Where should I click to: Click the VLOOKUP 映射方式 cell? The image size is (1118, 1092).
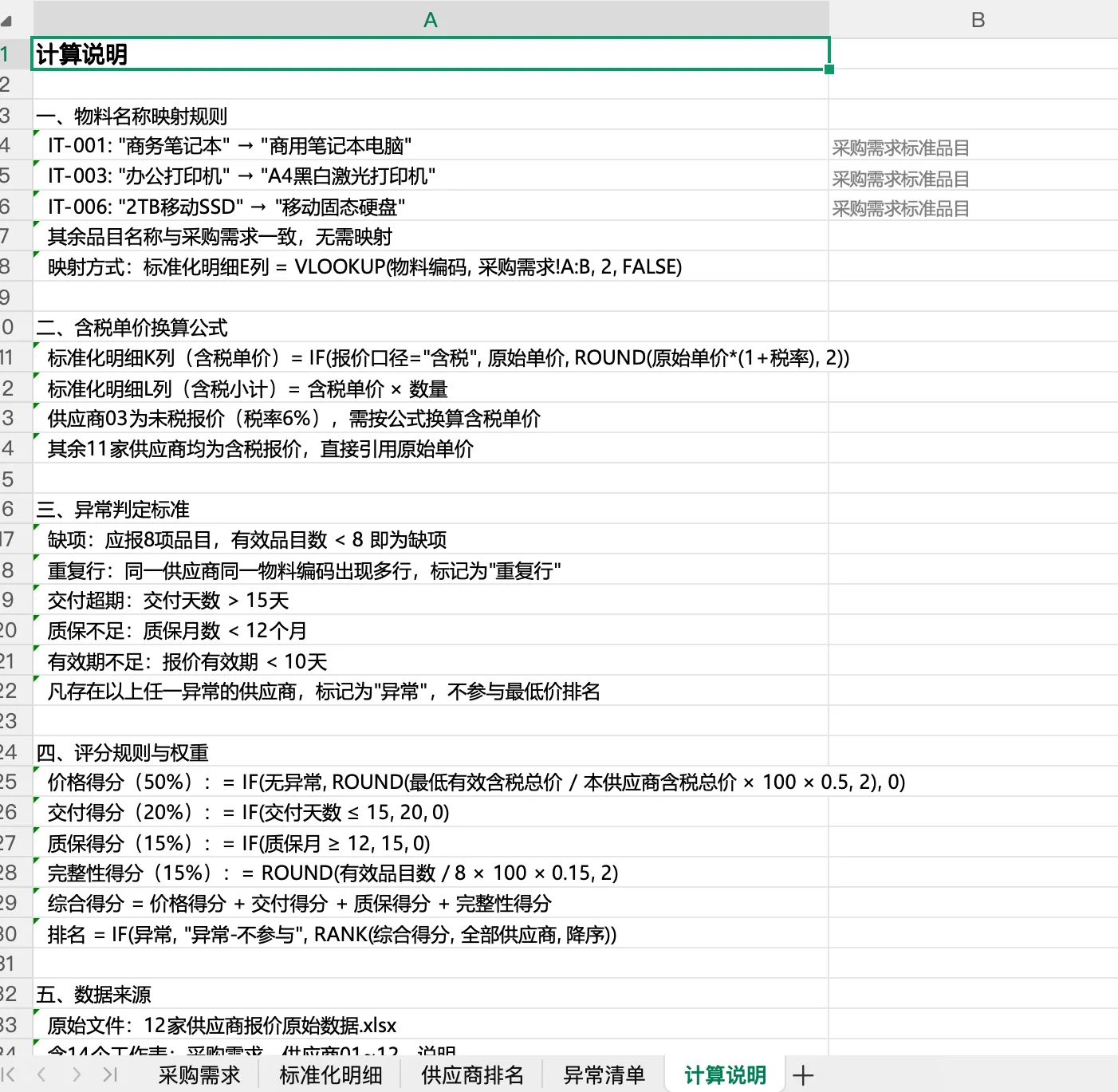431,266
